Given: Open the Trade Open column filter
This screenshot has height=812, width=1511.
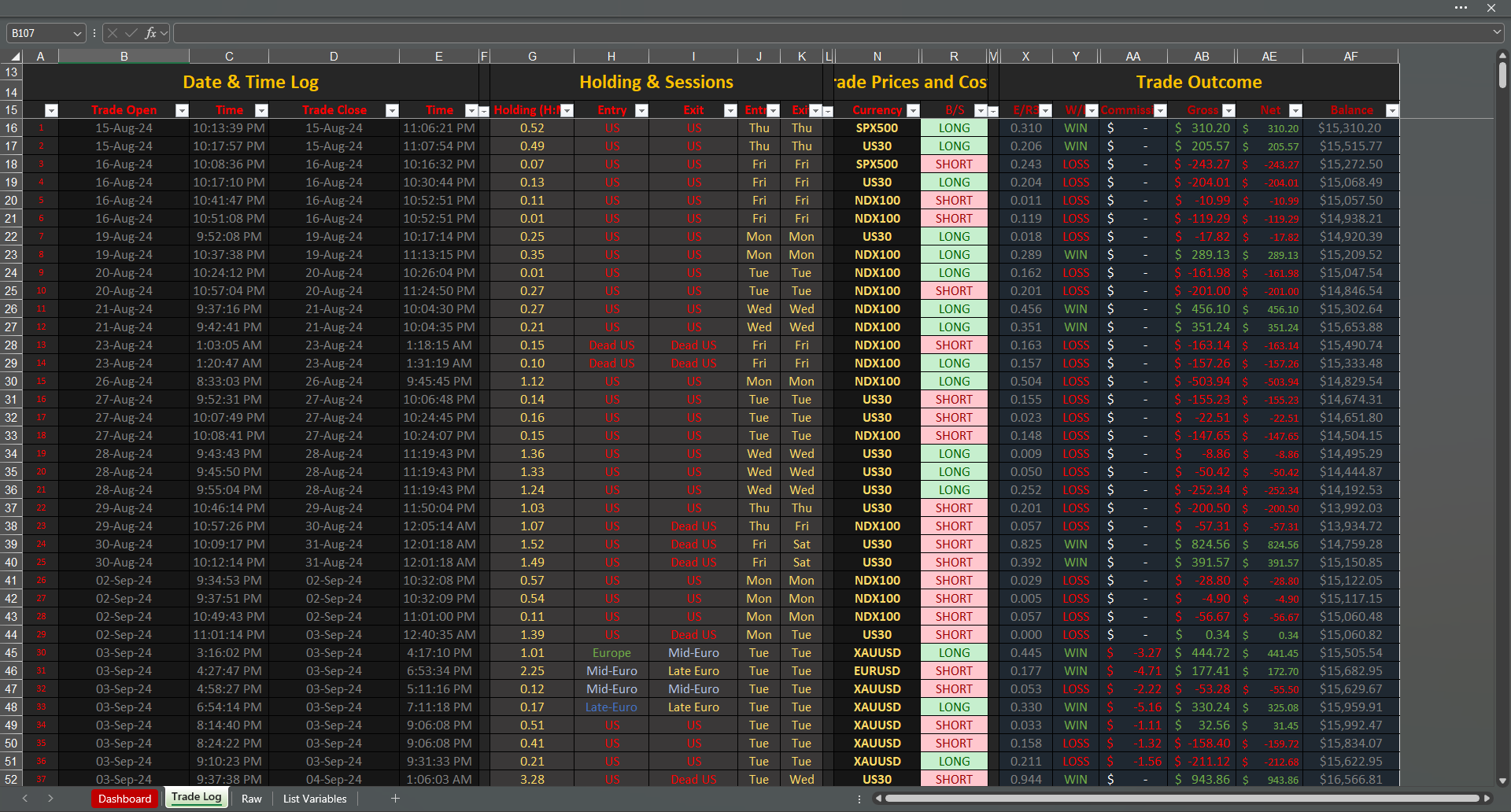Looking at the screenshot, I should tap(182, 111).
